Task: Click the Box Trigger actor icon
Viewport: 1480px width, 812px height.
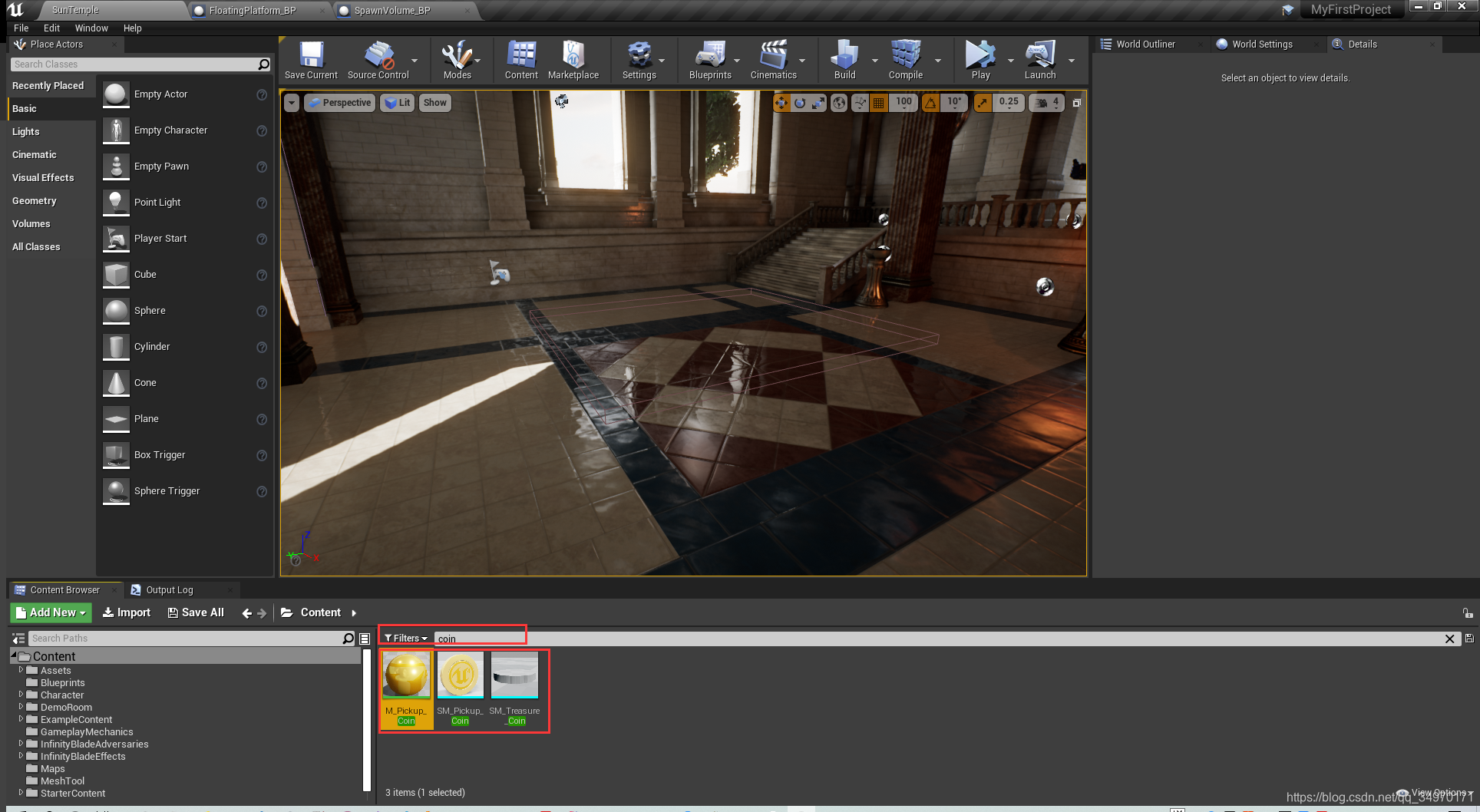Action: tap(116, 455)
